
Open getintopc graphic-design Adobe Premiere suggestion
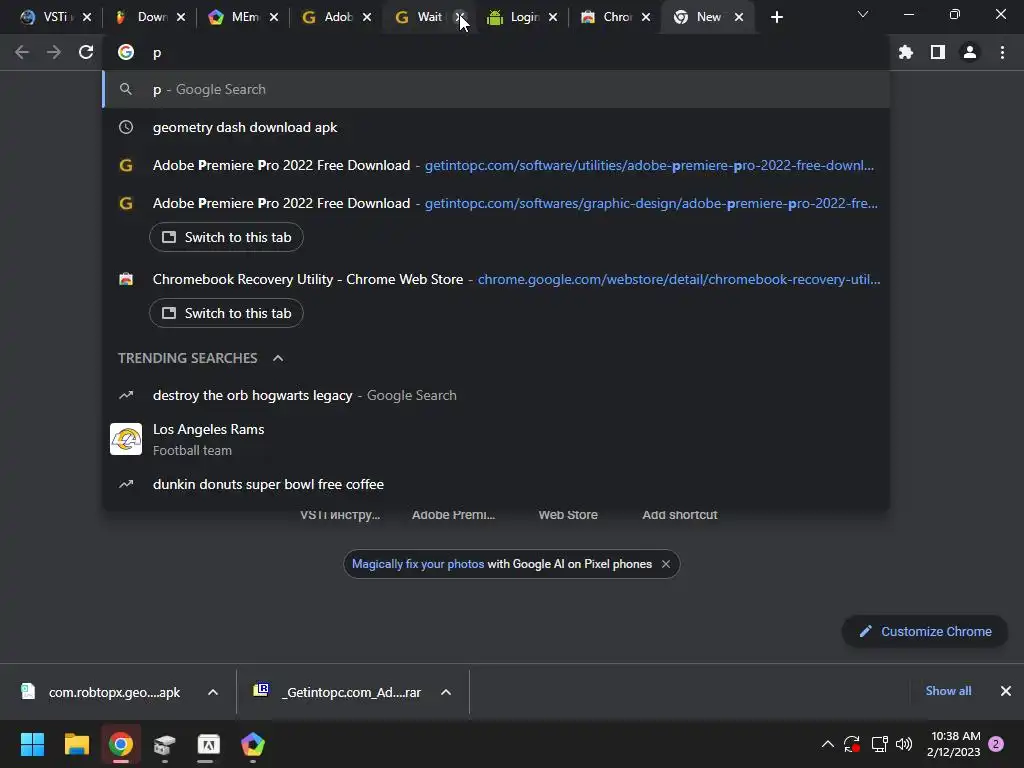coord(496,203)
